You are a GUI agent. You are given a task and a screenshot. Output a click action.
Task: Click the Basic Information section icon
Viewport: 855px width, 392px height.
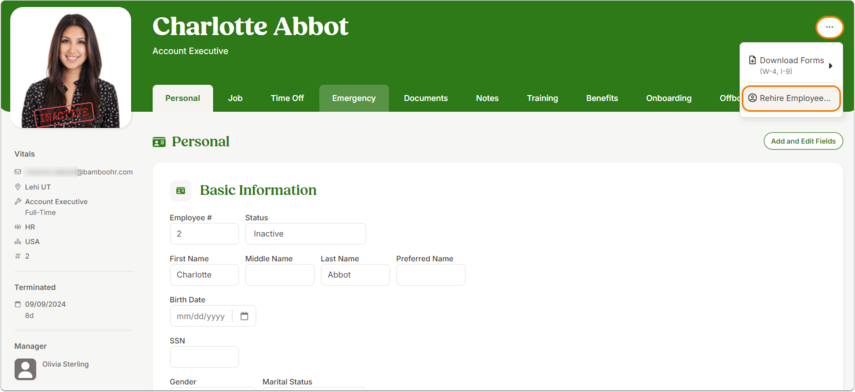point(180,190)
